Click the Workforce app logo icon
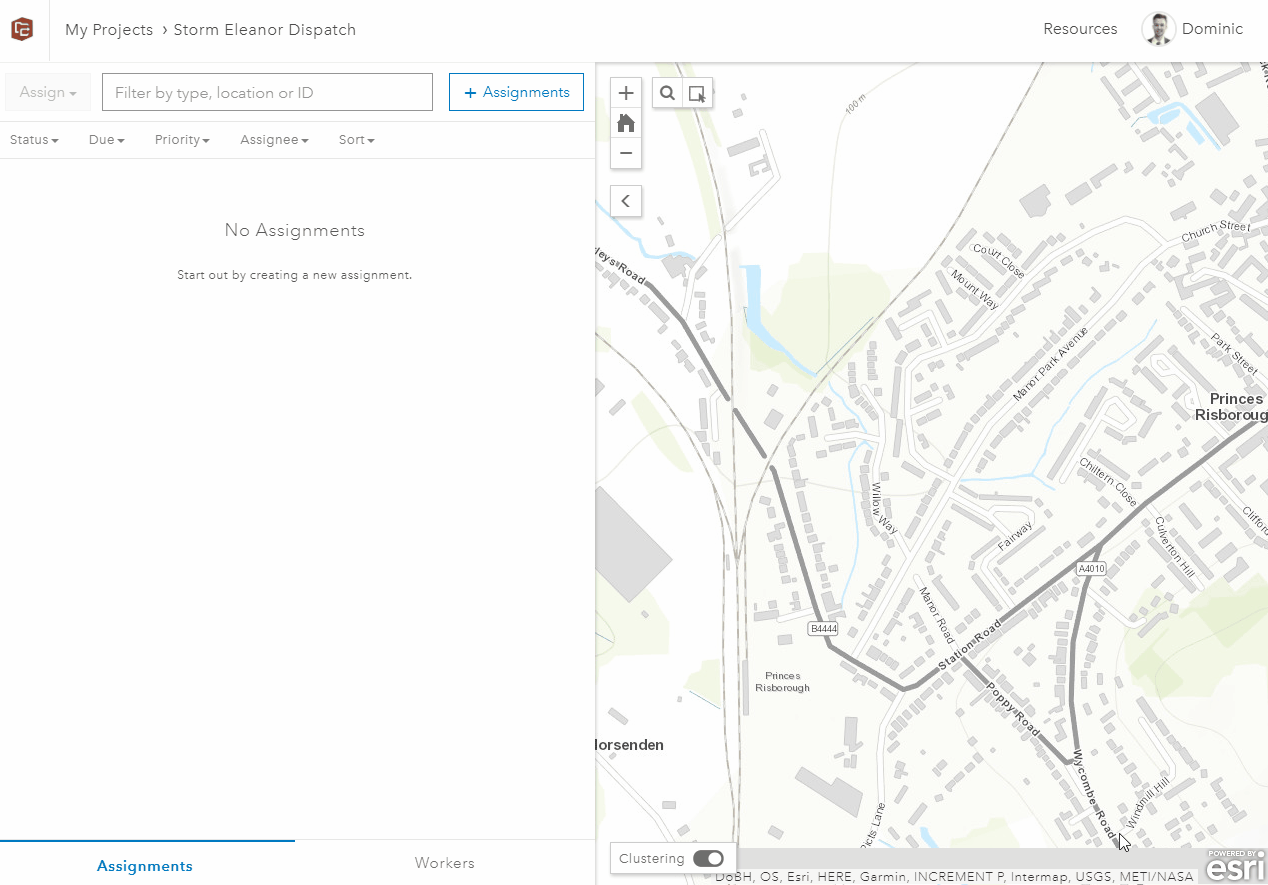Image resolution: width=1268 pixels, height=885 pixels. point(22,30)
